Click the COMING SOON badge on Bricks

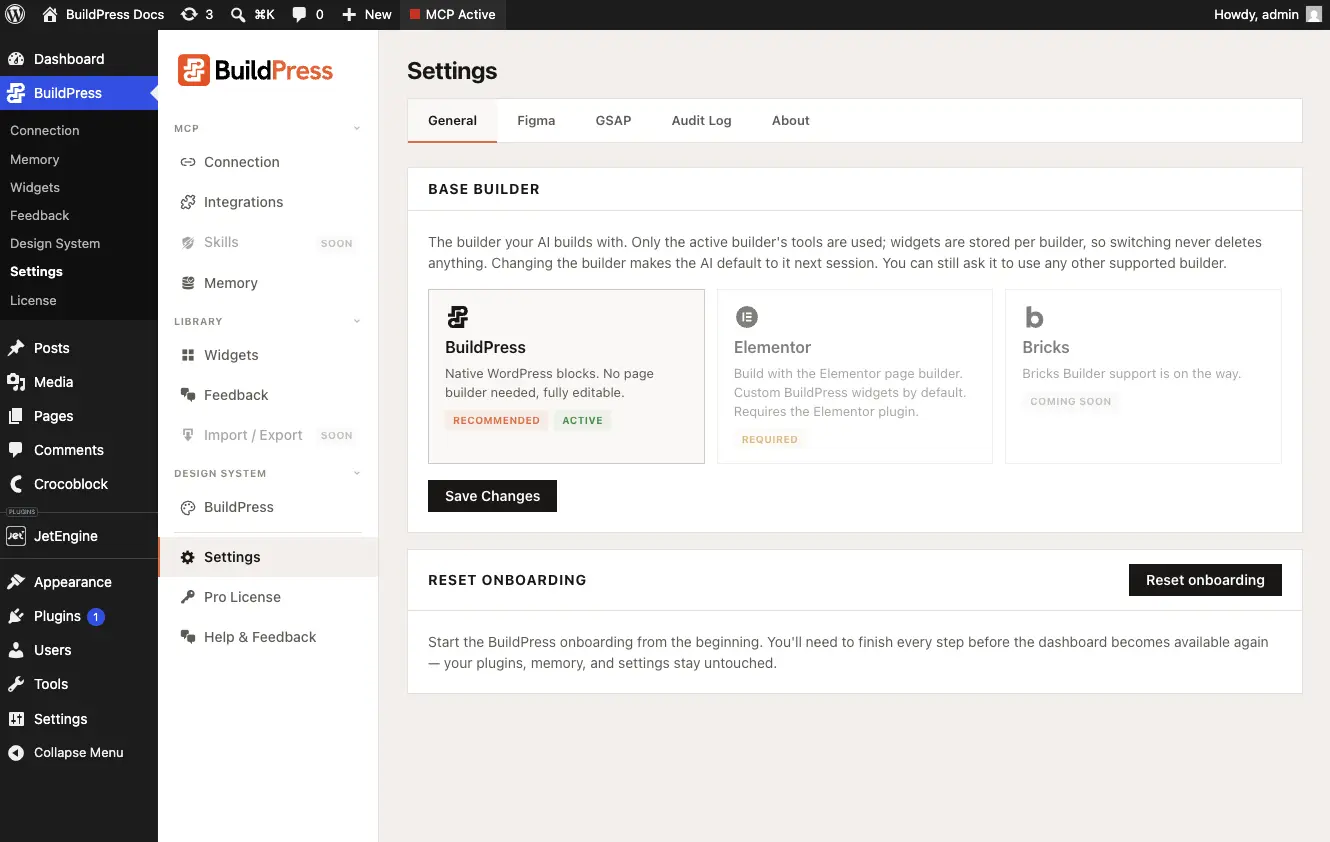coord(1070,402)
